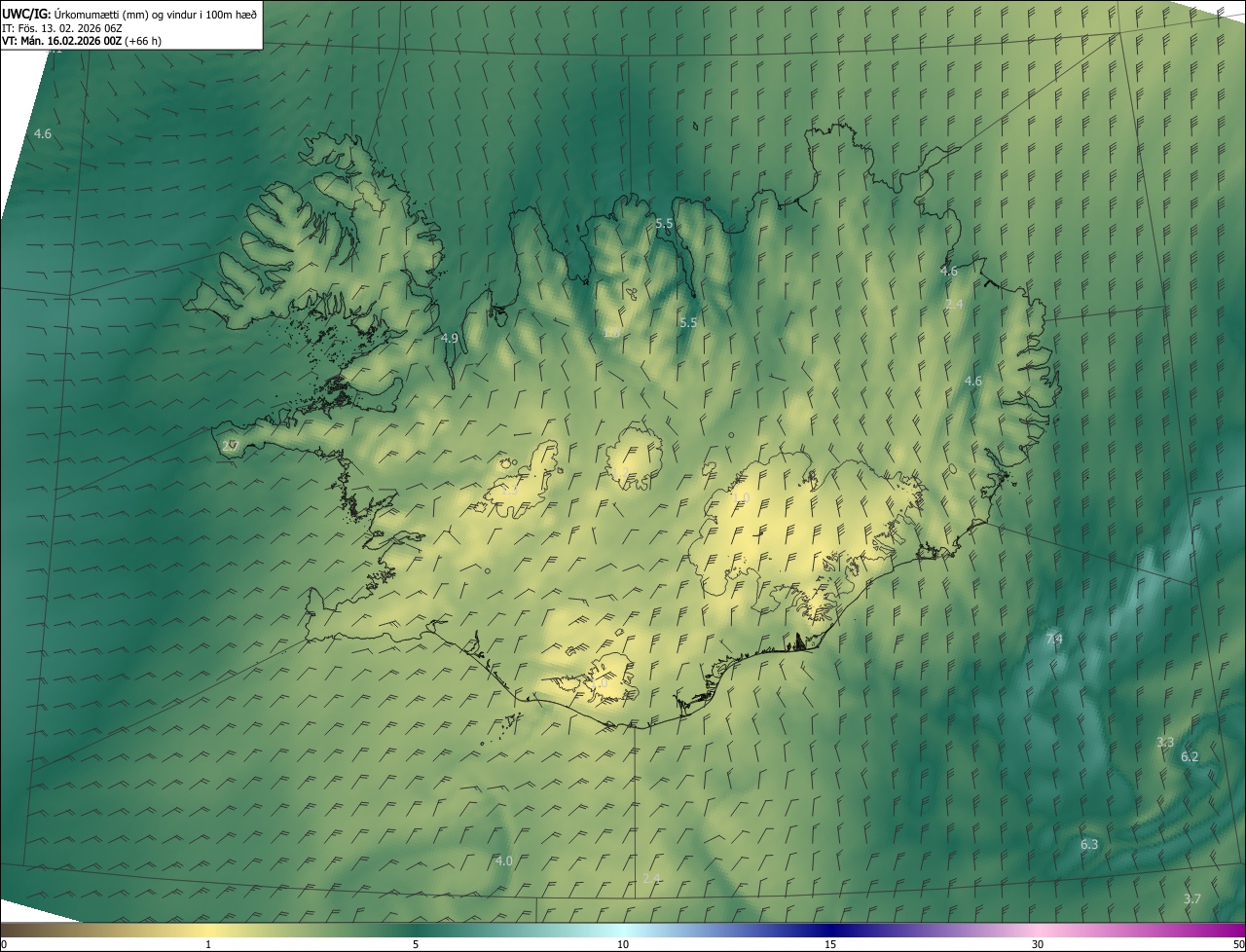This screenshot has width=1246, height=952.
Task: Click the 5 tick label on the color scale
Action: click(x=416, y=944)
